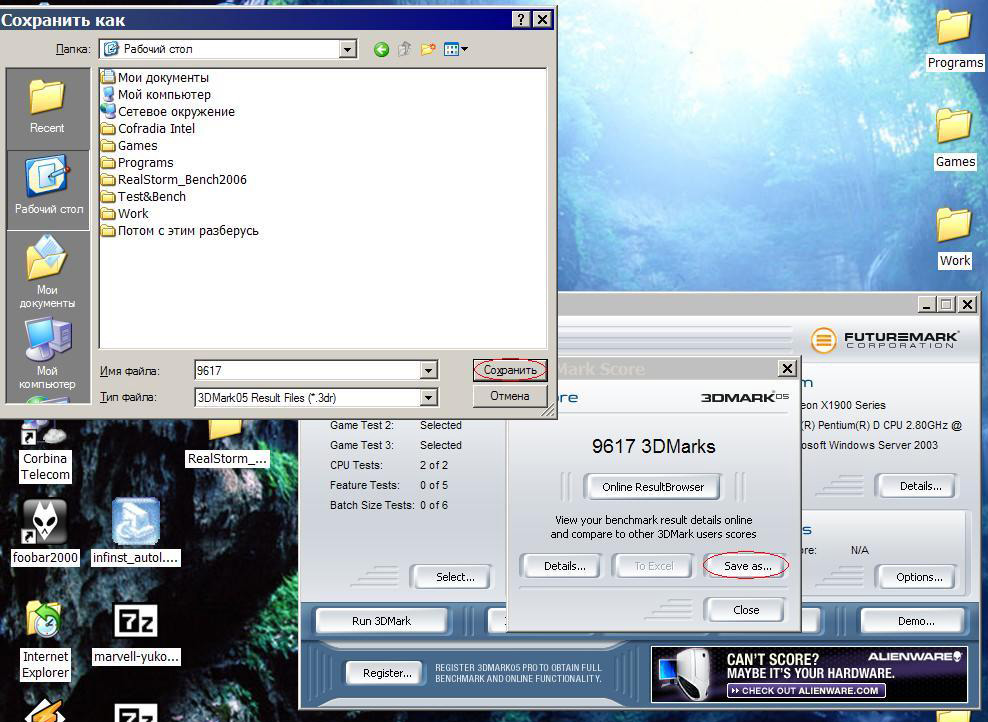Click the Save as... button
This screenshot has width=988, height=722.
747,566
